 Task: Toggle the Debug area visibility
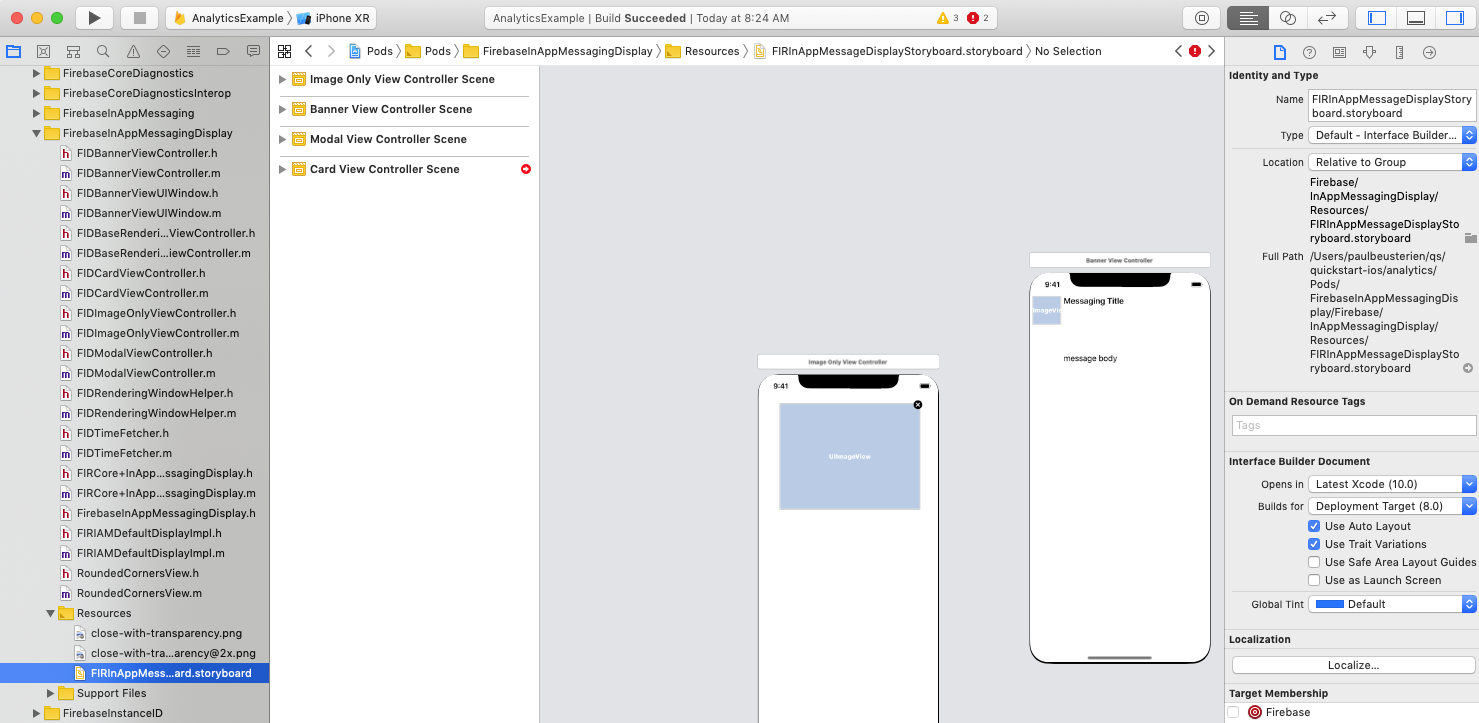coord(1415,18)
